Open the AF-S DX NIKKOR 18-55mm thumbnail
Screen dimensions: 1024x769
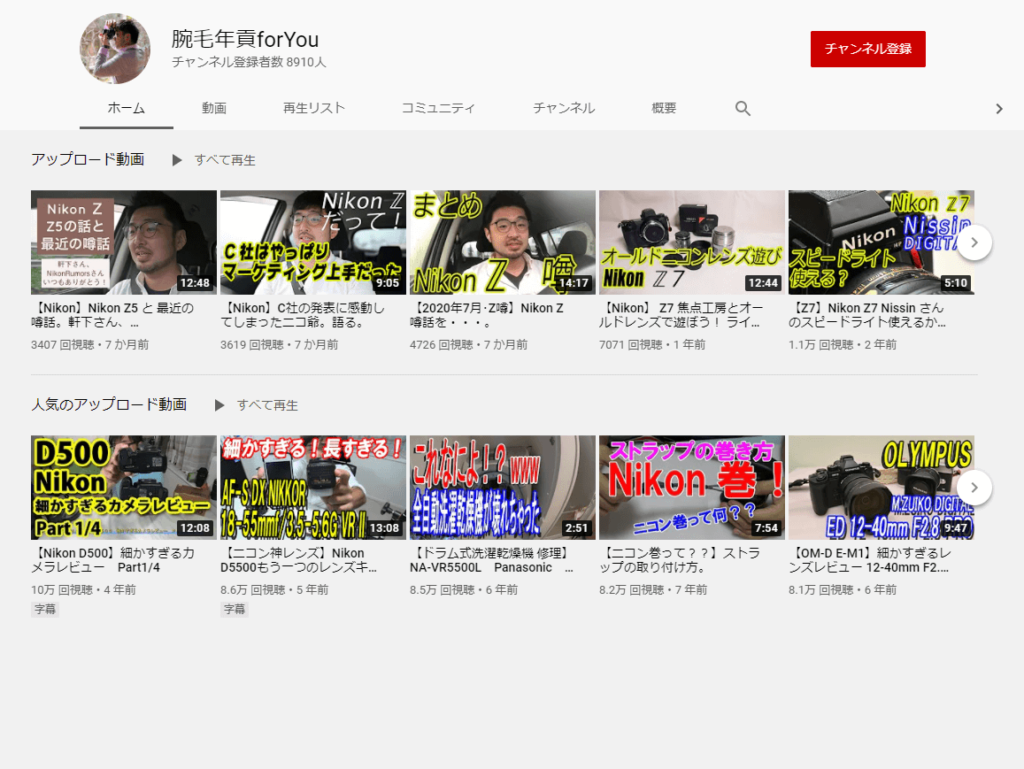[313, 488]
